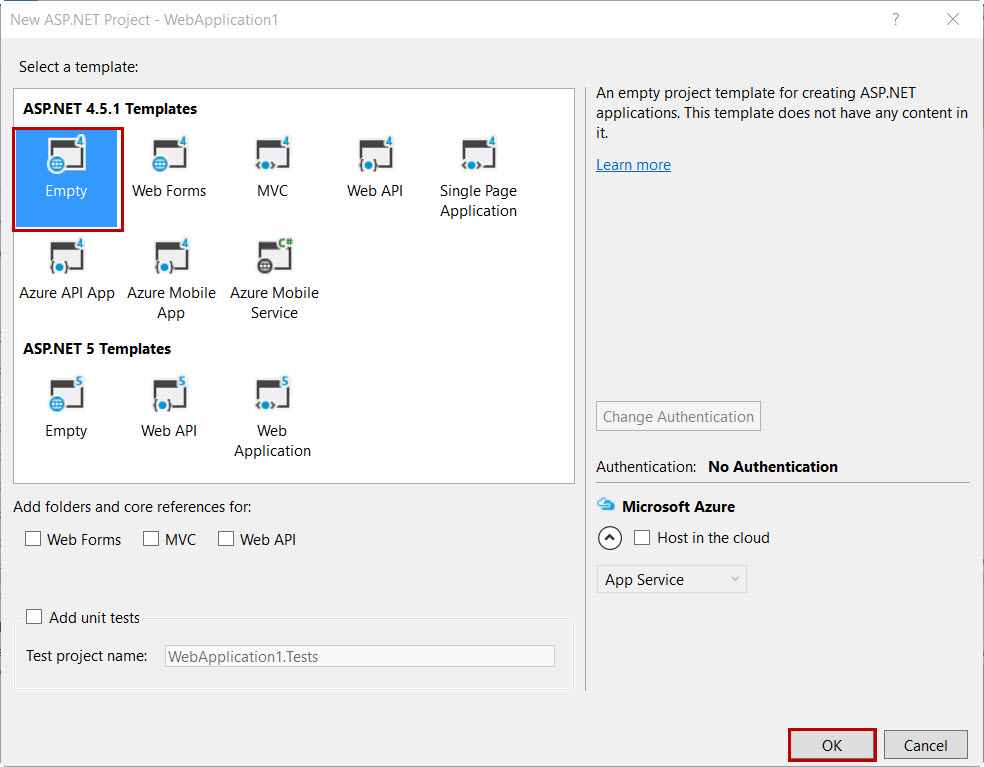984x767 pixels.
Task: Check the Web API core references checkbox
Action: point(226,539)
